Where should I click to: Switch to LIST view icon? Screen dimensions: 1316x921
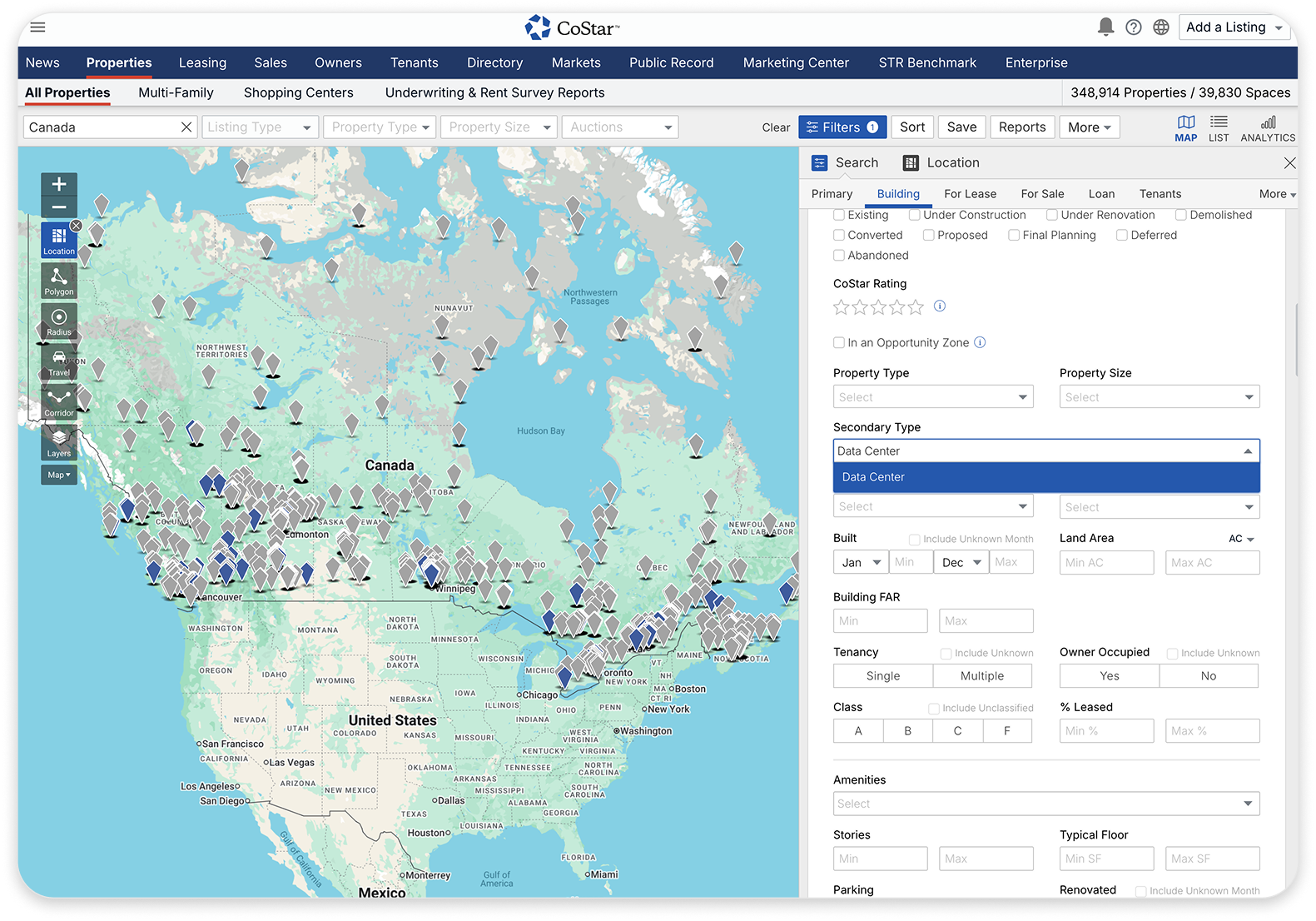[x=1219, y=128]
